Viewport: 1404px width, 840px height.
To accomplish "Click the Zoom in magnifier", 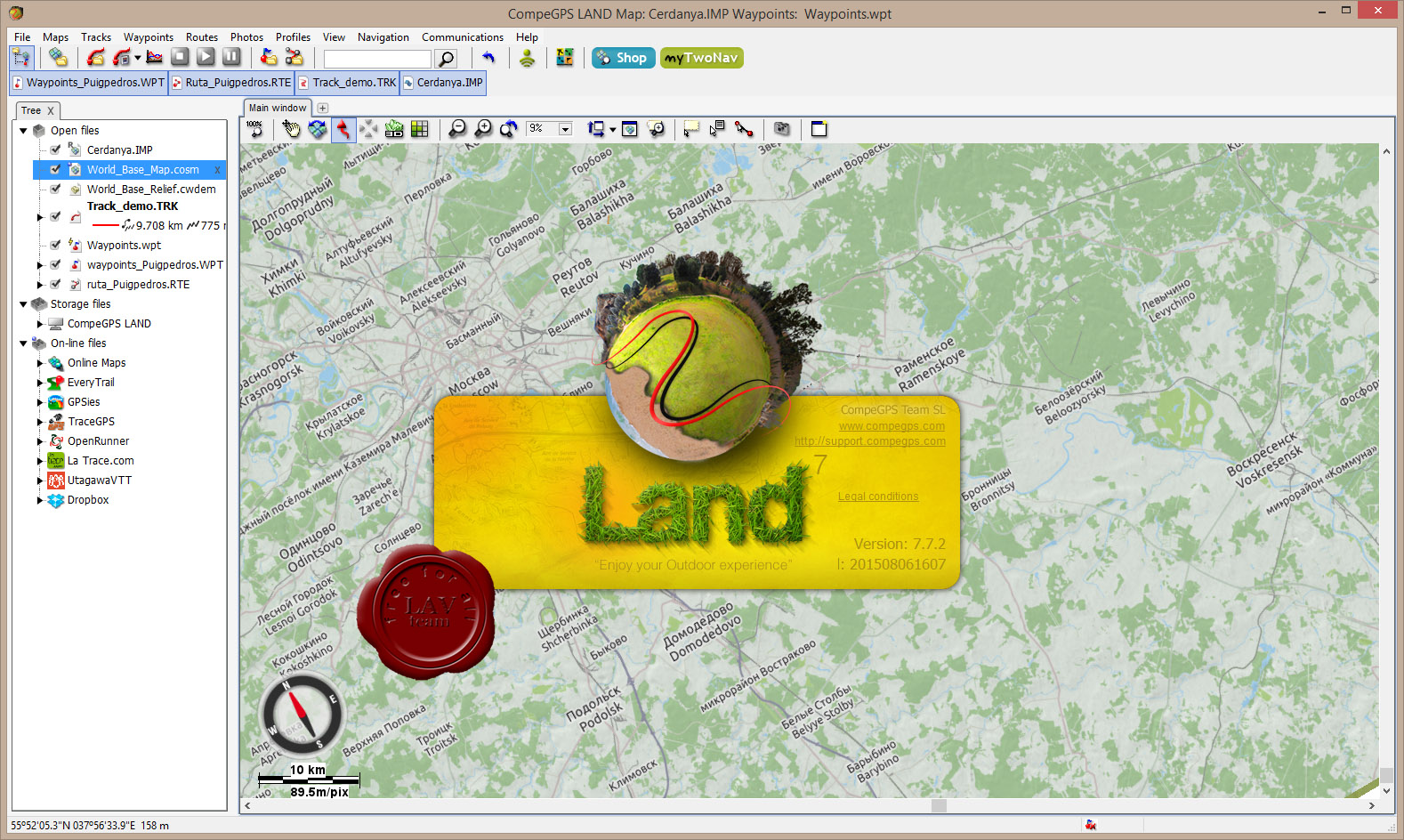I will click(483, 129).
